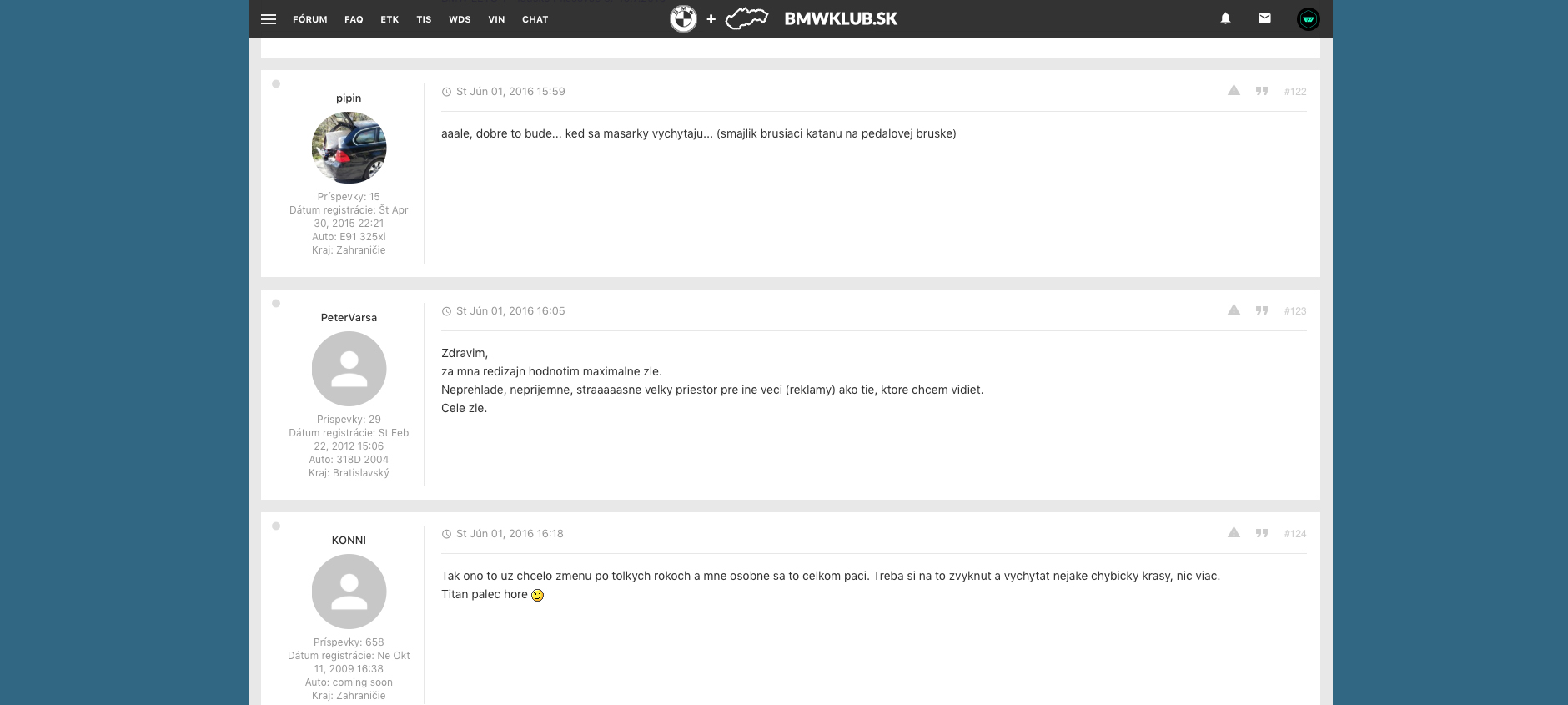Screen dimensions: 1568x705
Task: Report KONNI's post with warning icon
Action: coord(1234,533)
